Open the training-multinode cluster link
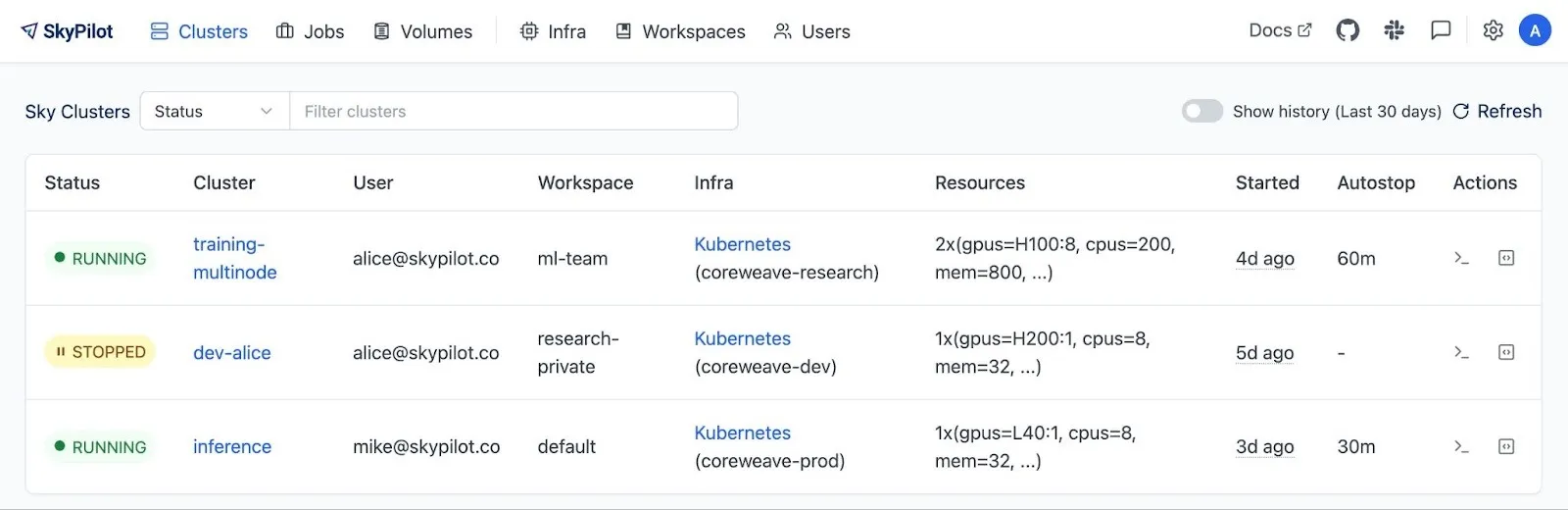The image size is (1568, 510). click(x=234, y=258)
